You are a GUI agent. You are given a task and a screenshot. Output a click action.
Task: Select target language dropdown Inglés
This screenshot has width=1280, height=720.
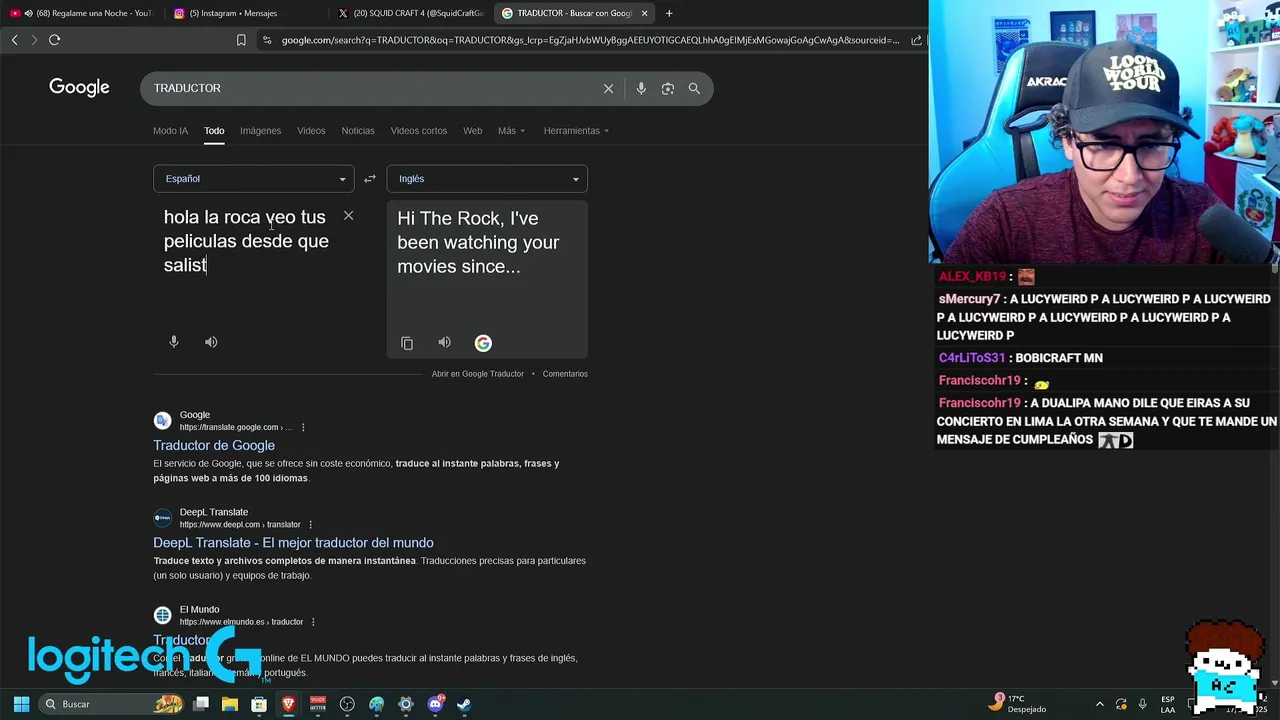coord(487,179)
